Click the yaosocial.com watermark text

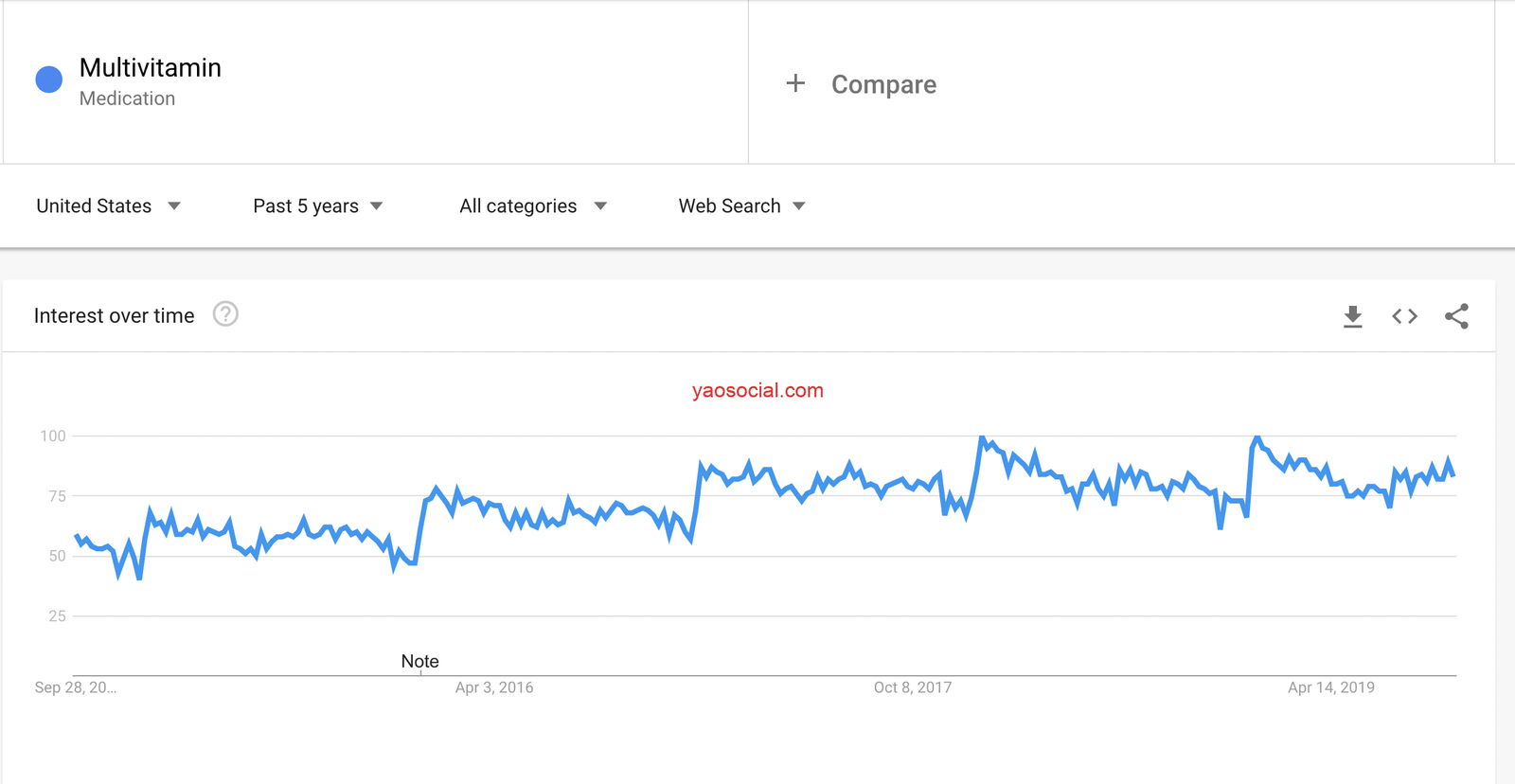757,390
